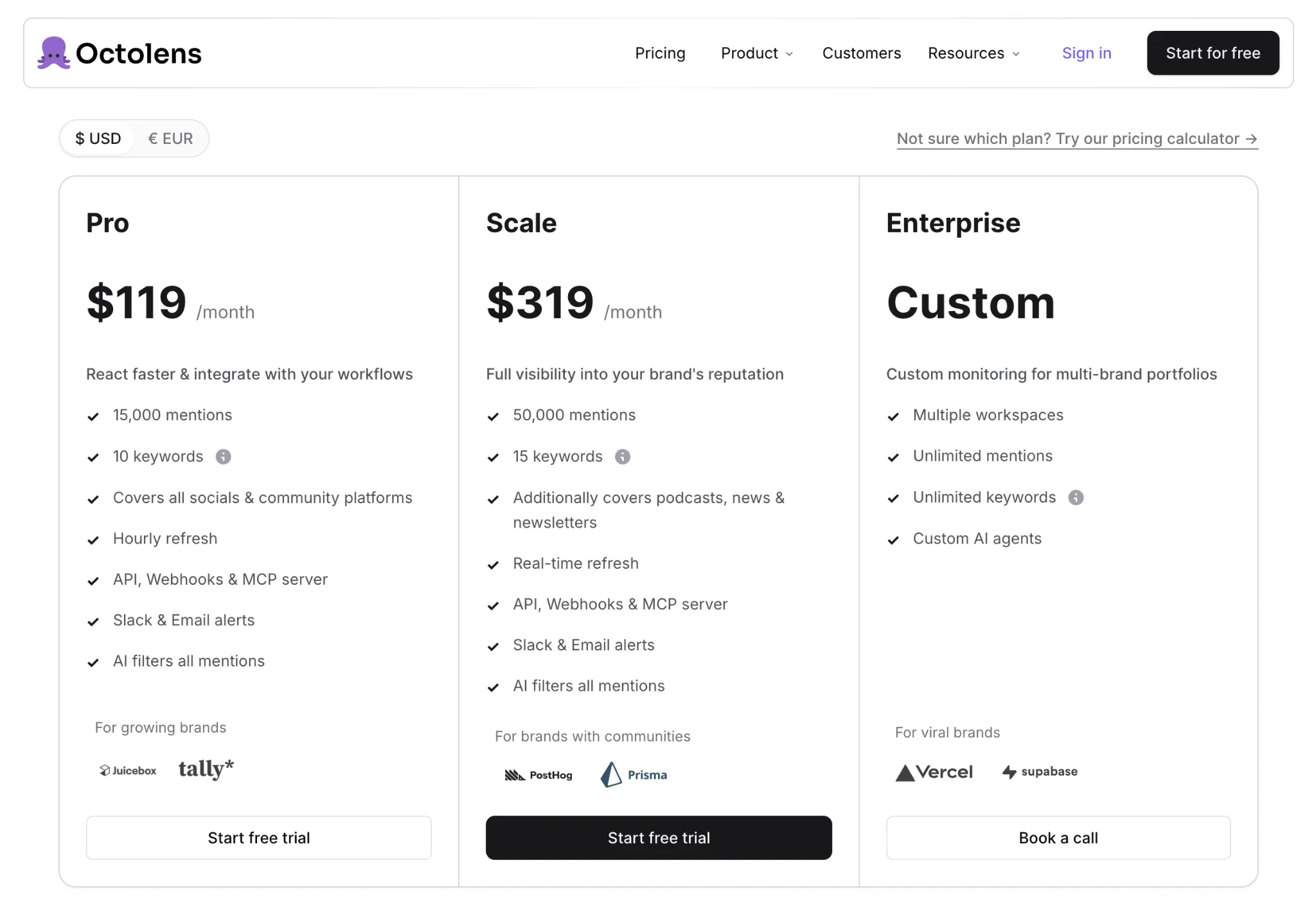1316x908 pixels.
Task: Click the Pro plan heading
Action: 108,223
